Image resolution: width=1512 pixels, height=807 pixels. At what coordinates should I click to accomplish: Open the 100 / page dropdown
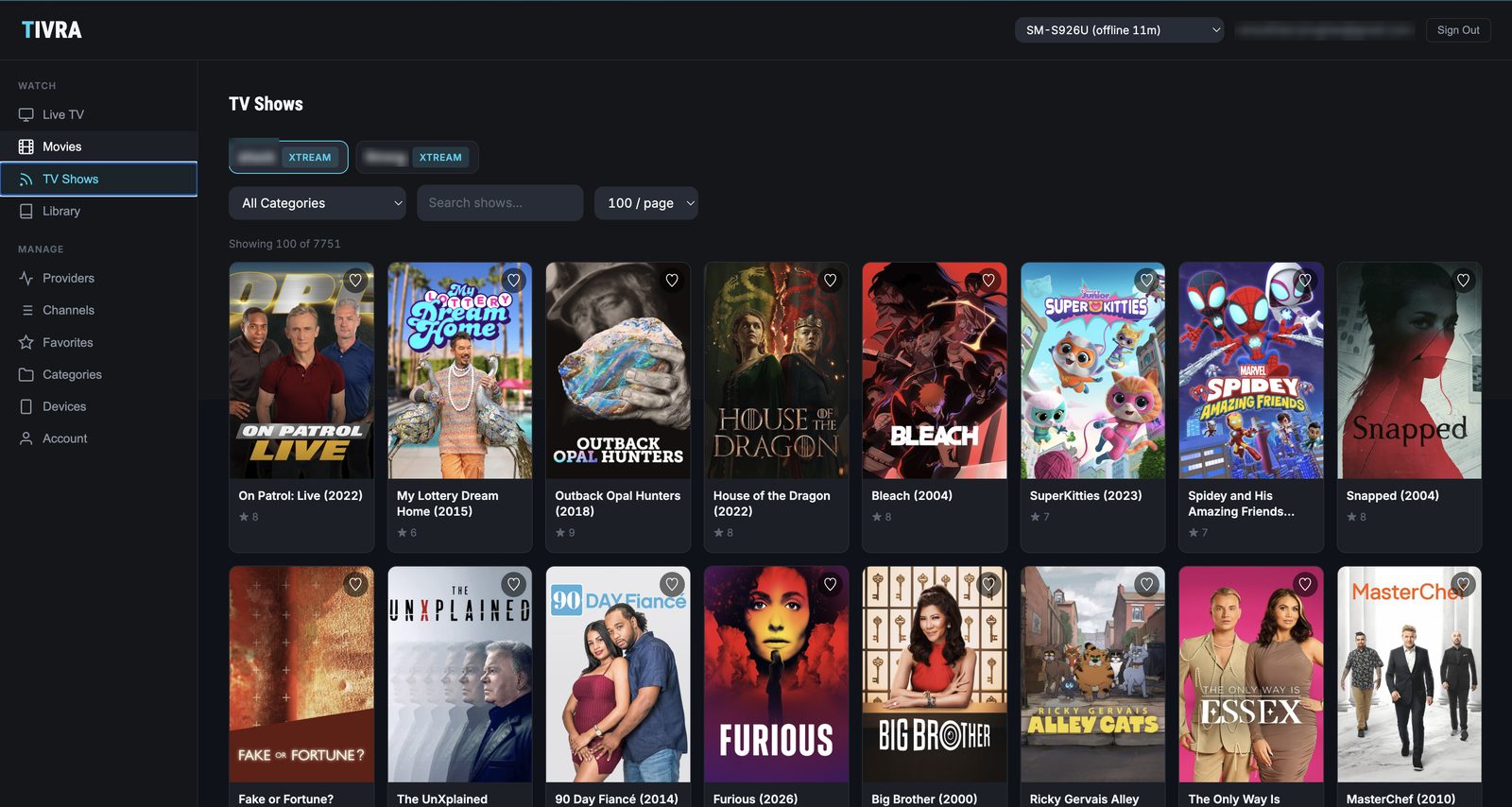[x=646, y=203]
